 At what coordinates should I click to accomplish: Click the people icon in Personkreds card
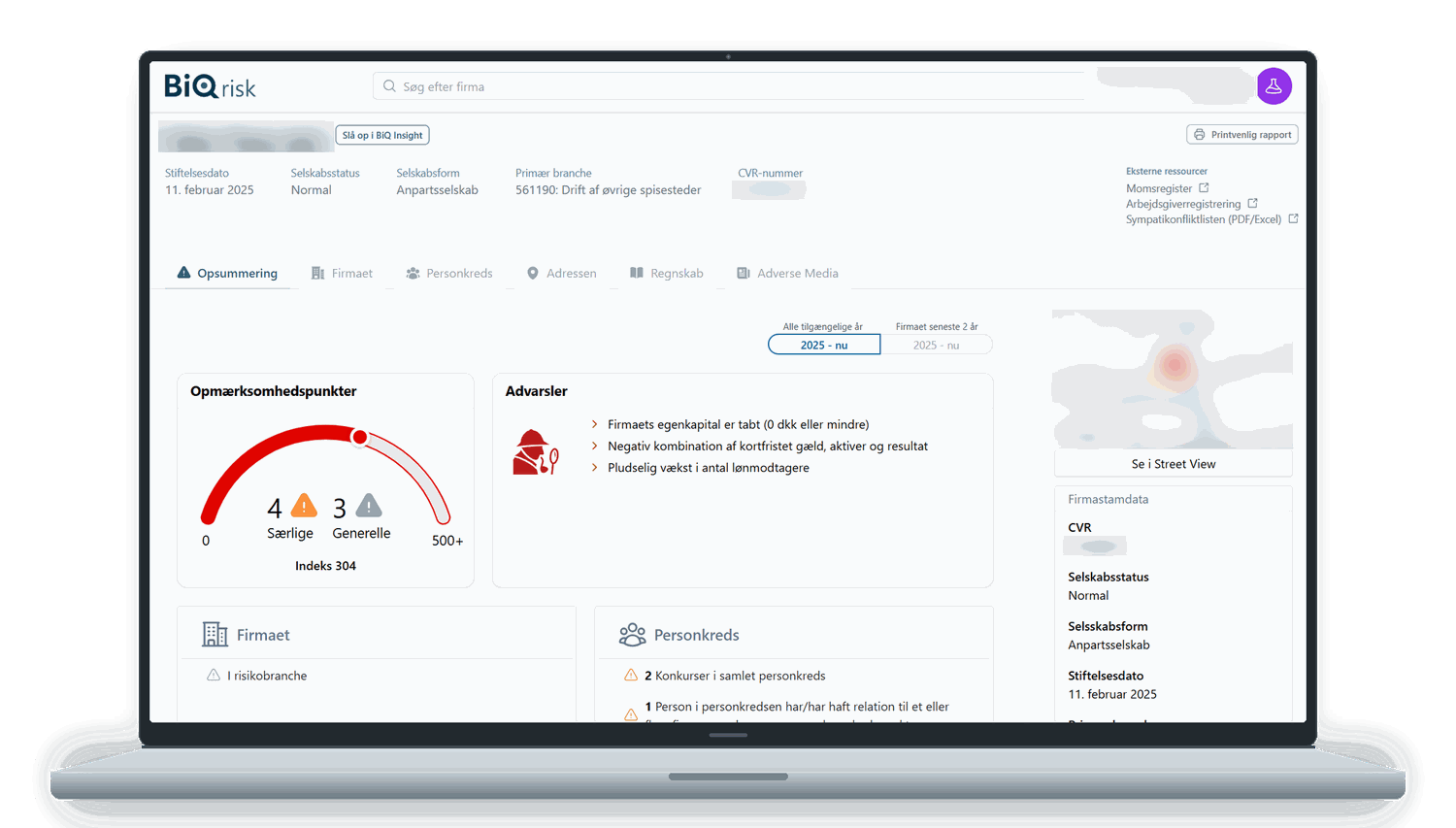632,635
